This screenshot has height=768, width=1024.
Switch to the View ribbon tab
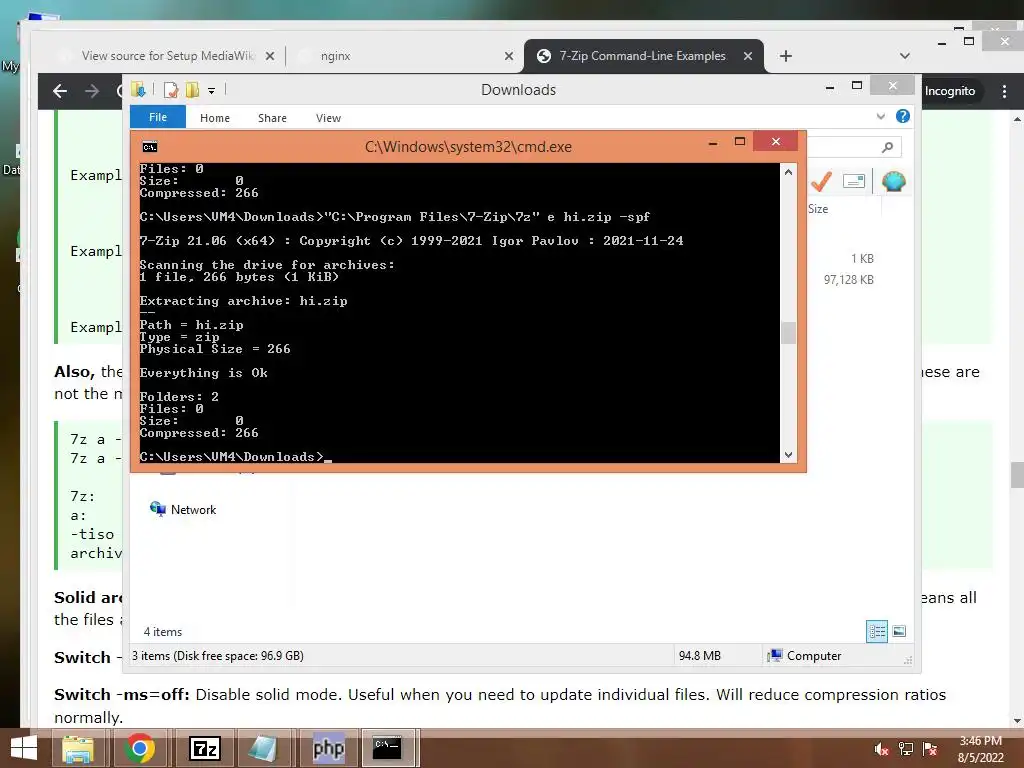coord(328,118)
